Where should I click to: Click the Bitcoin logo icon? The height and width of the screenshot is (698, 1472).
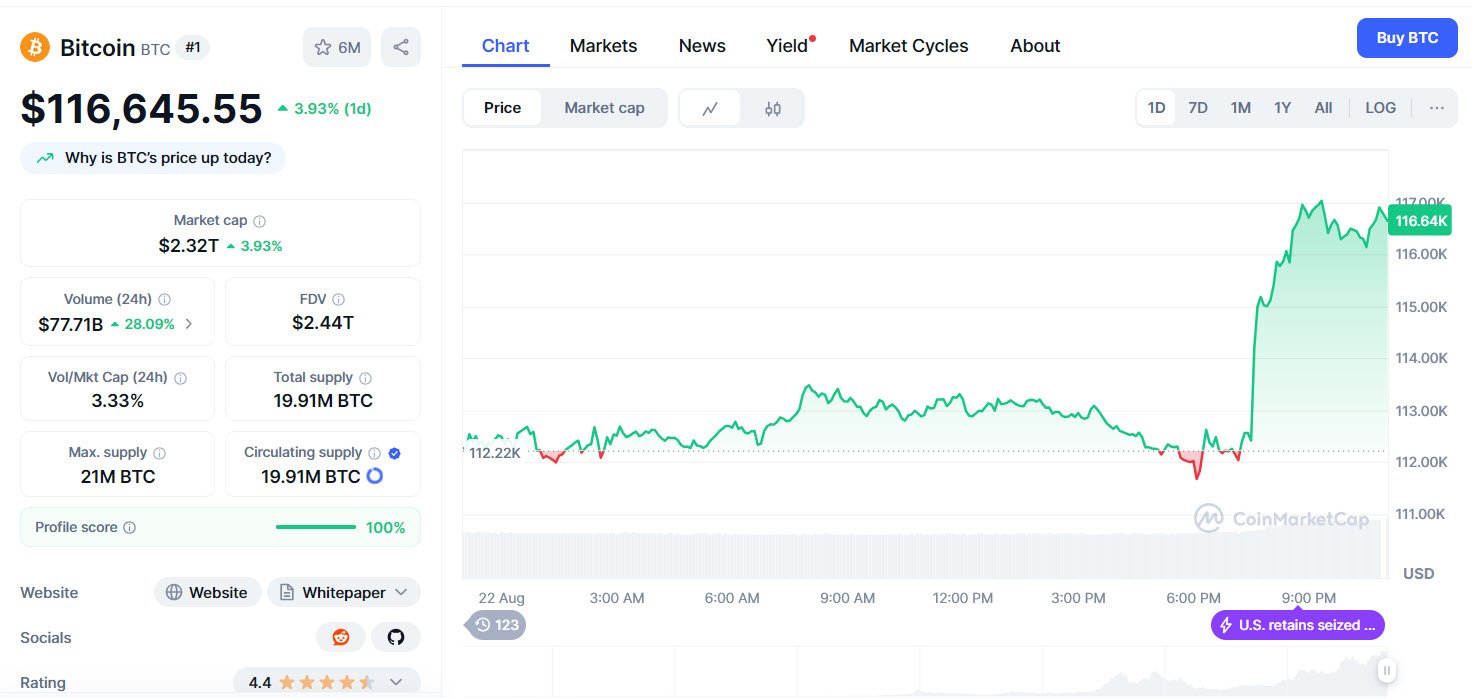[35, 47]
